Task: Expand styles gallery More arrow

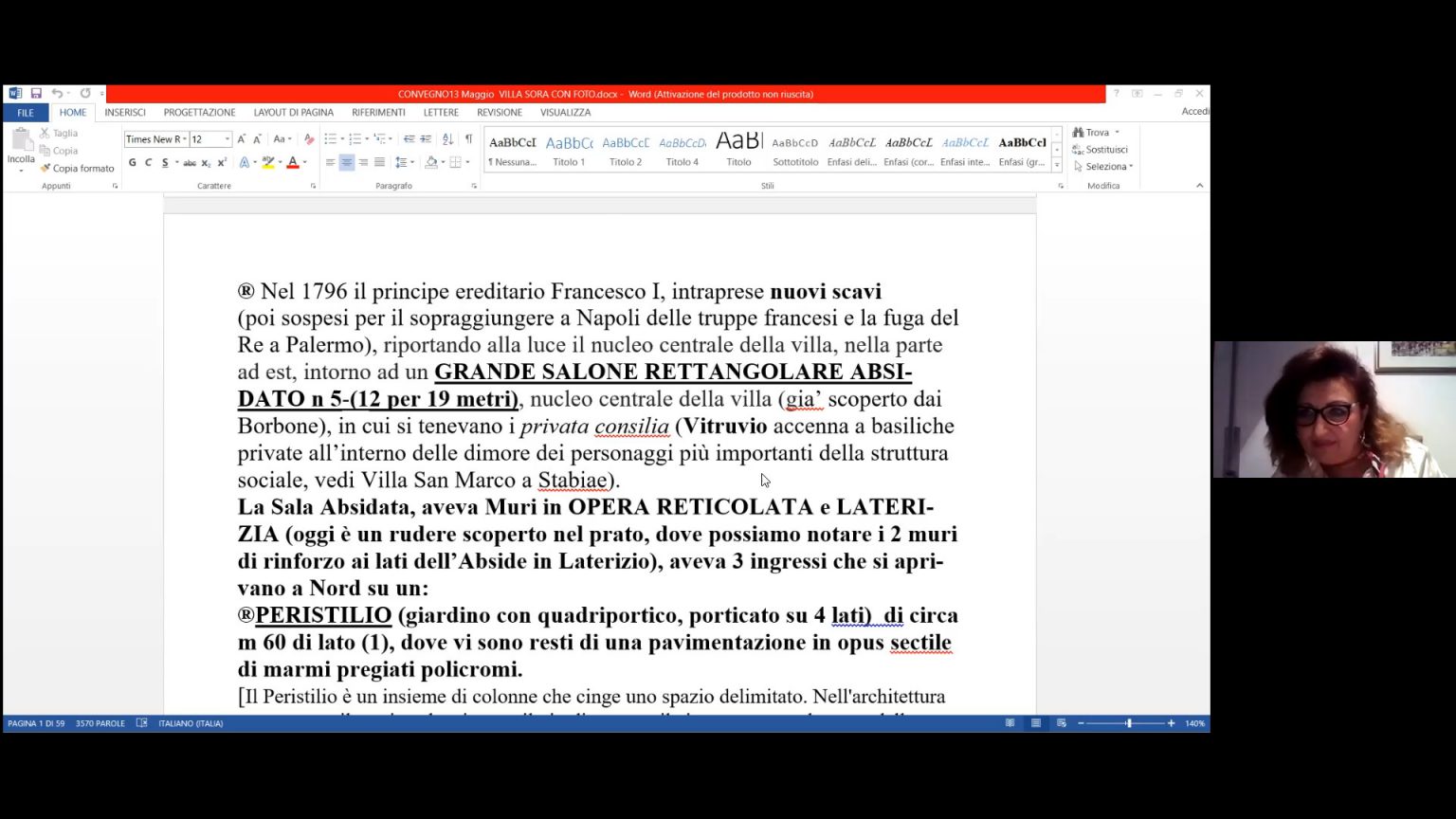Action: click(1057, 165)
